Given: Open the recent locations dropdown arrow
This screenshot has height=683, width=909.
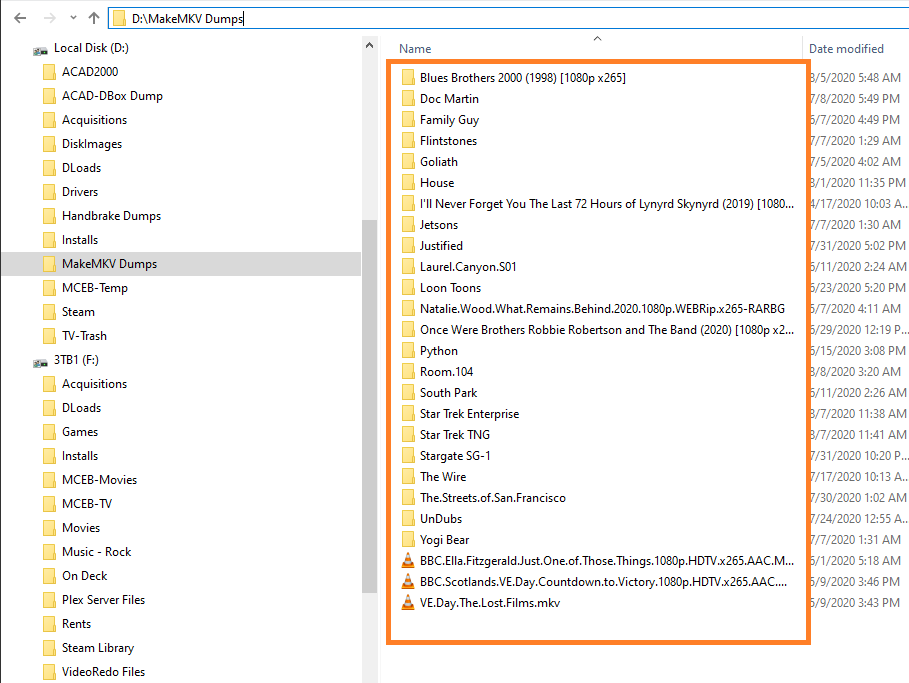Looking at the screenshot, I should (73, 18).
